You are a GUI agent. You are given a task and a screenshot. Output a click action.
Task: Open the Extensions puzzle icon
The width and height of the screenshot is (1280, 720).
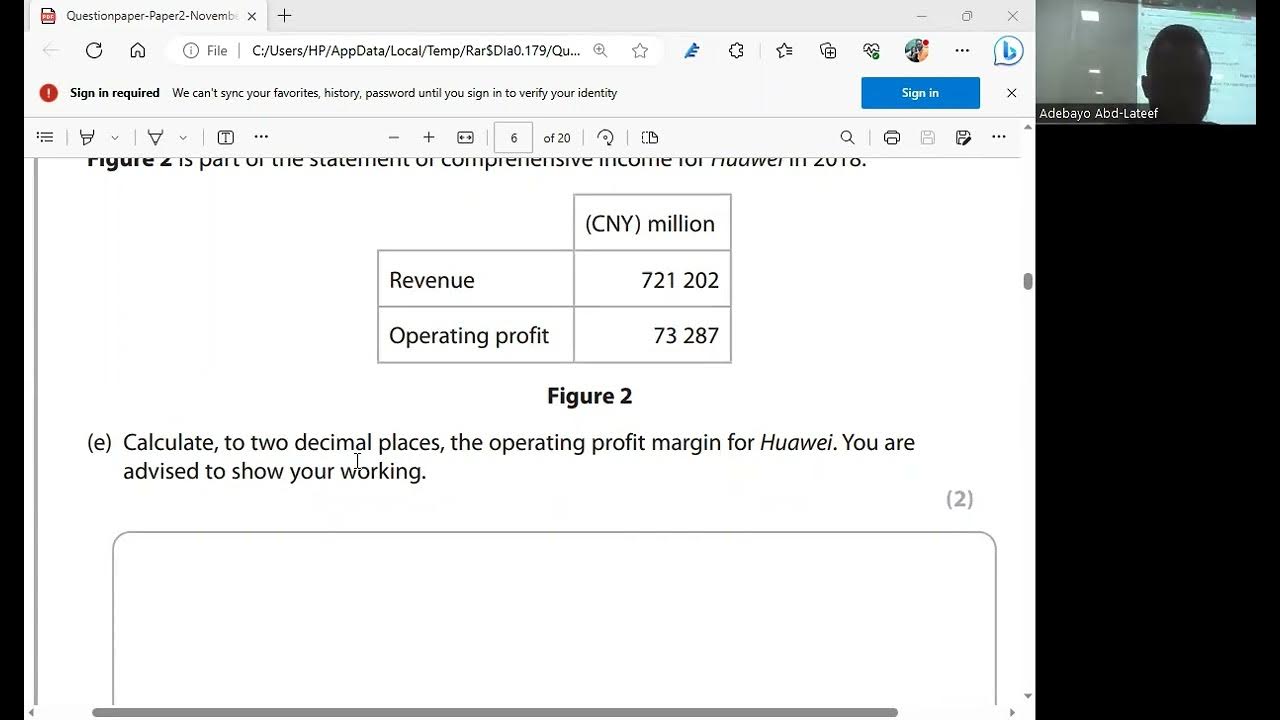point(736,50)
